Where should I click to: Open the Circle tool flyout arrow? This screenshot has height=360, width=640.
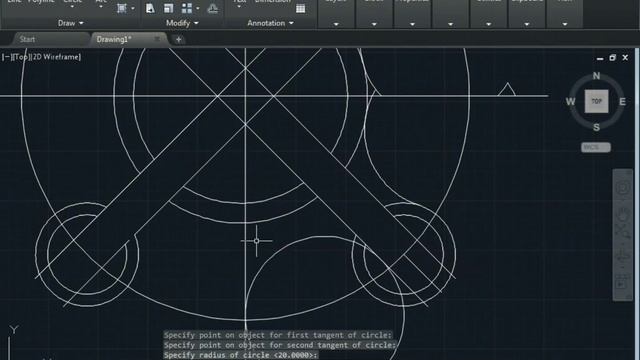[x=72, y=7]
